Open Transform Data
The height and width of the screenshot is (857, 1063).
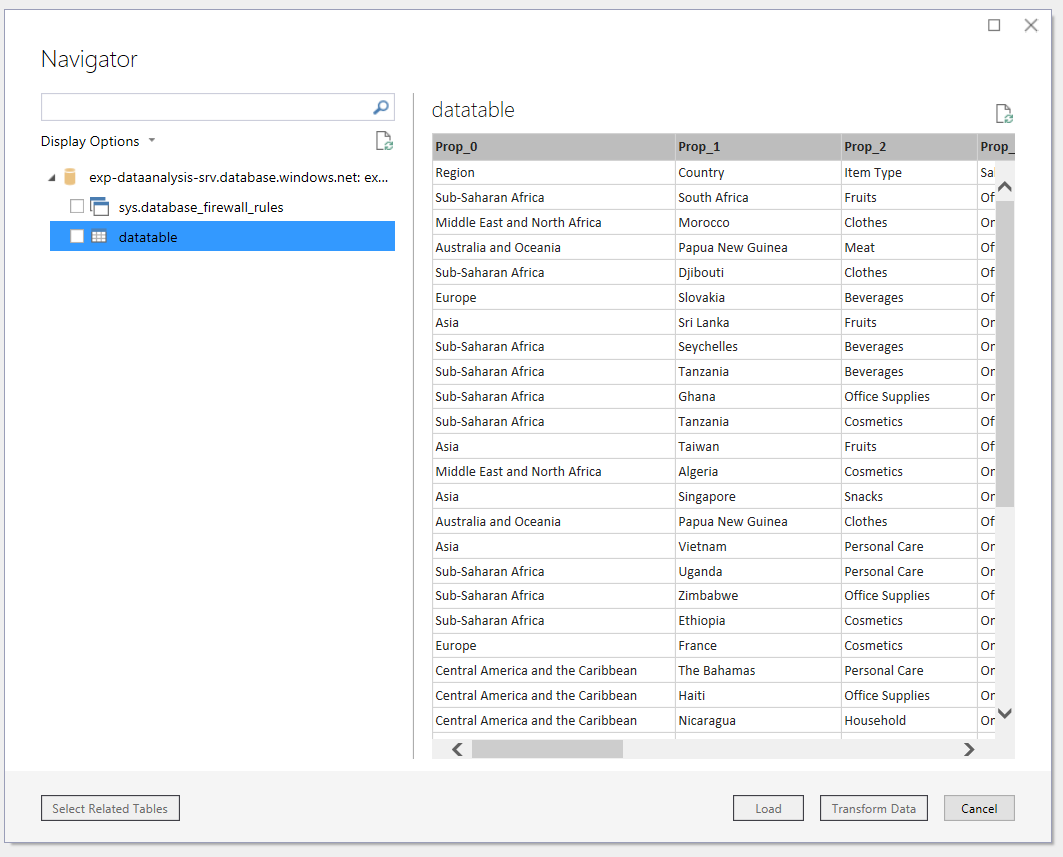point(873,808)
